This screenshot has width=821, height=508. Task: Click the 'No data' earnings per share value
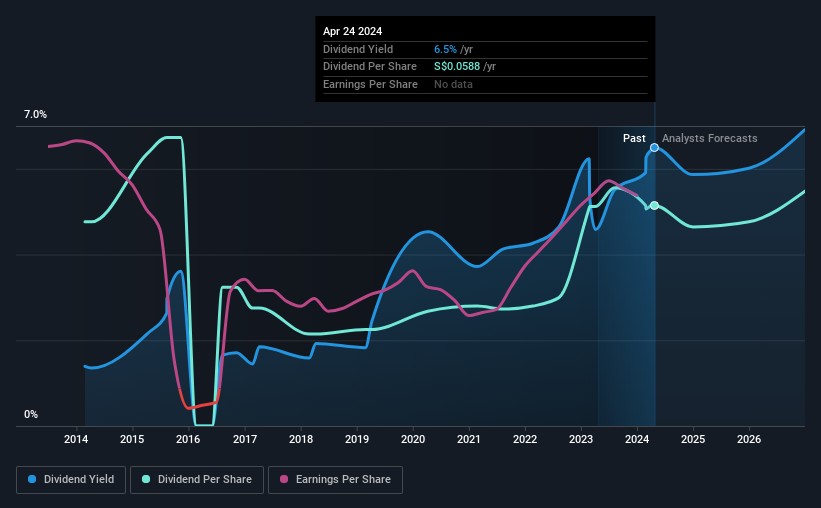pos(453,84)
